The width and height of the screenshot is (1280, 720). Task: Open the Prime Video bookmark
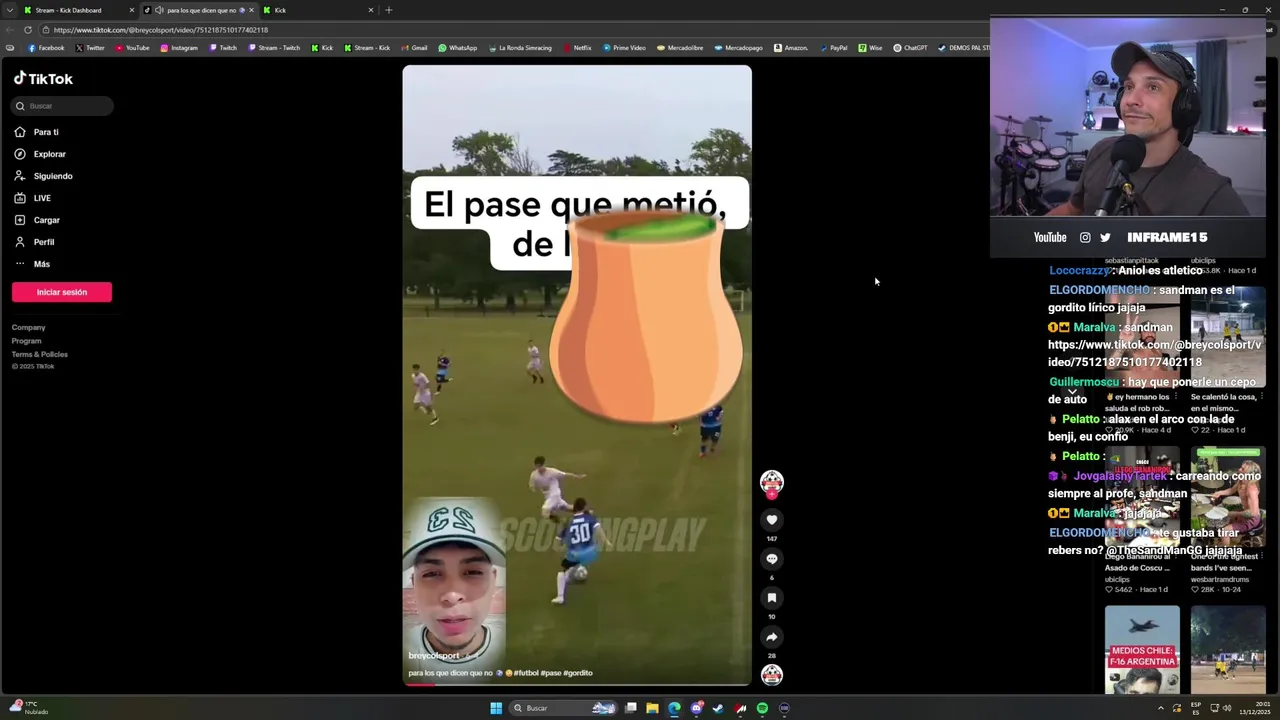(624, 48)
